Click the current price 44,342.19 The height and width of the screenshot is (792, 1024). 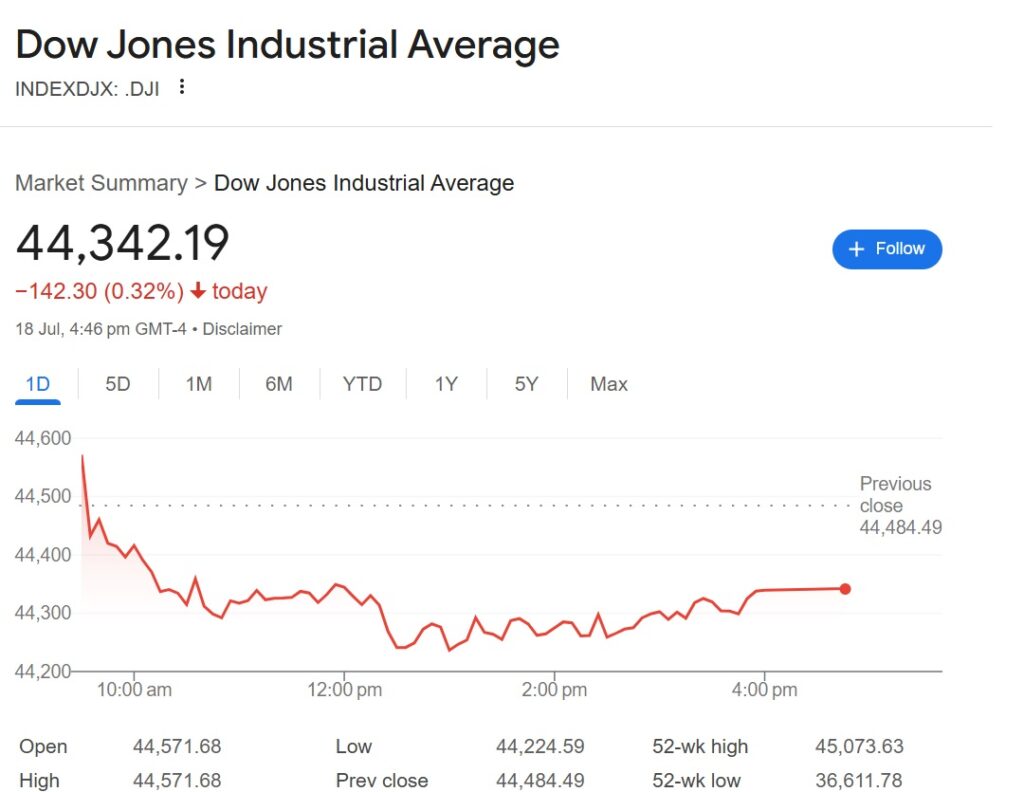(123, 243)
